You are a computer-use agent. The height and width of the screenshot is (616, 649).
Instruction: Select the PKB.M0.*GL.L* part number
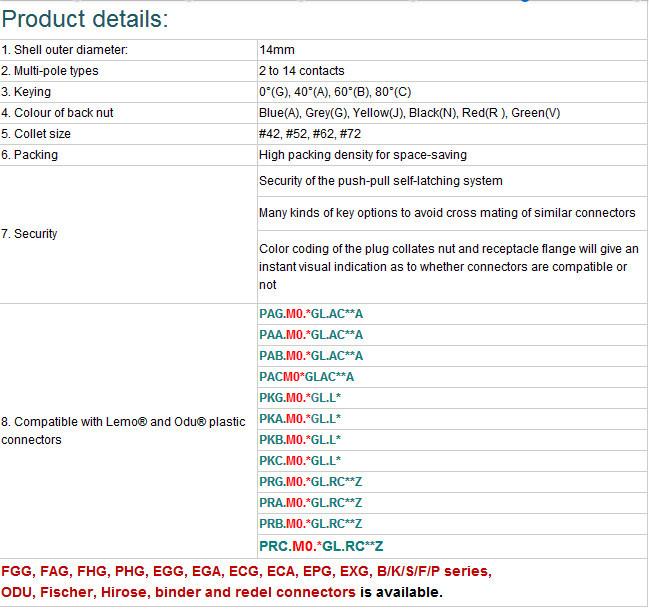click(300, 440)
